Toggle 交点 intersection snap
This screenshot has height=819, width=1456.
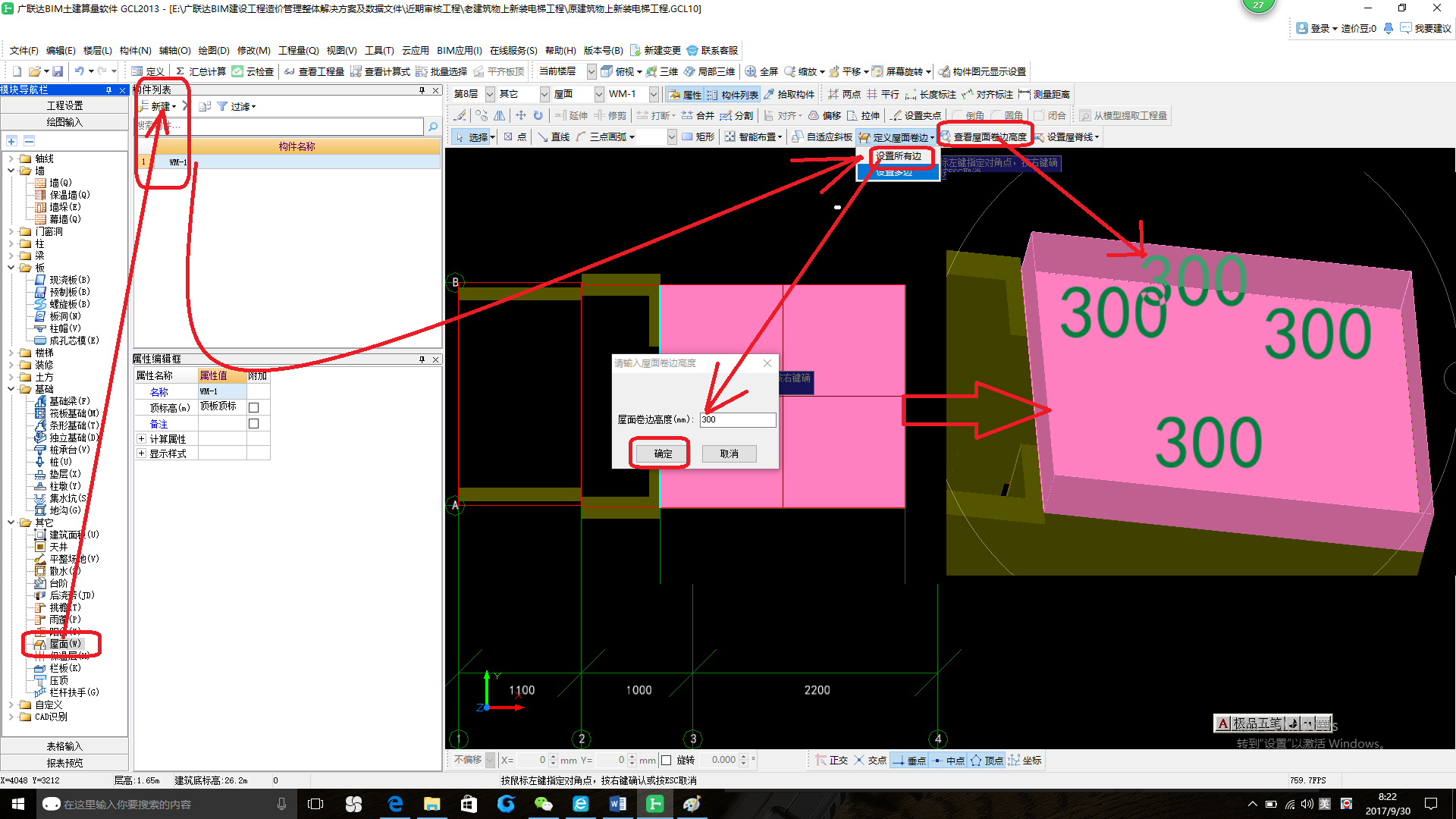870,760
